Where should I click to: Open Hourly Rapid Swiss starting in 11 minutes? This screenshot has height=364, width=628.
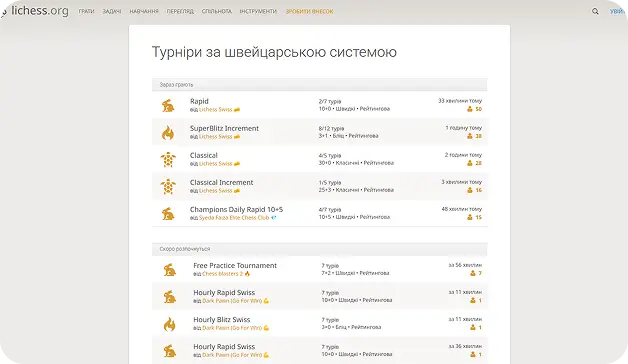(x=224, y=293)
